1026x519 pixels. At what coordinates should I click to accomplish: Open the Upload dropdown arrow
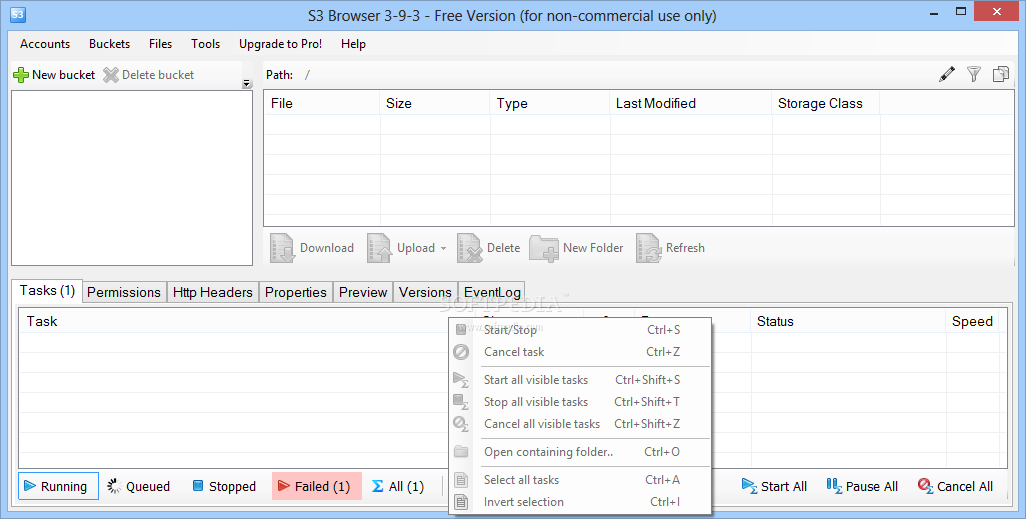(443, 249)
